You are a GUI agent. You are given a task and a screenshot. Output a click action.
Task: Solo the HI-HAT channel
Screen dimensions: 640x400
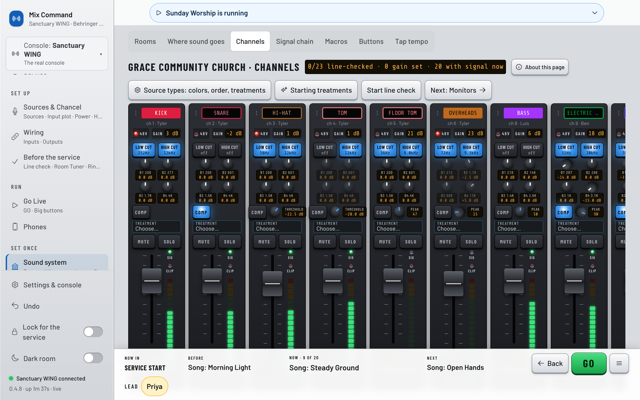[x=290, y=242]
